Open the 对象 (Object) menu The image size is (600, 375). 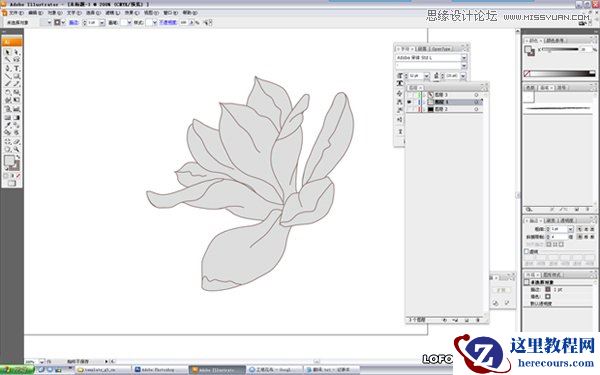[55, 13]
